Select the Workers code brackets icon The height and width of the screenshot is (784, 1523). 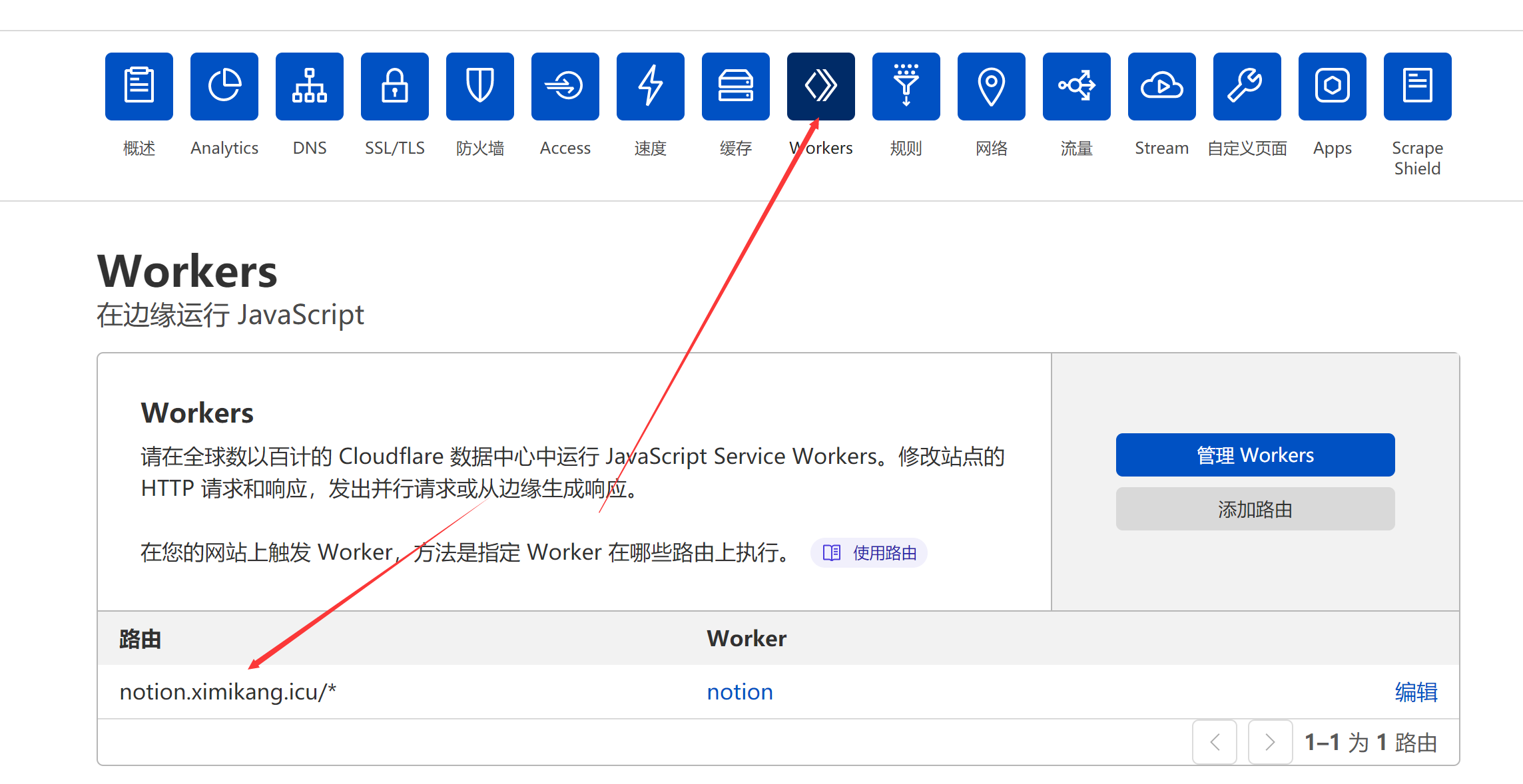[x=821, y=87]
